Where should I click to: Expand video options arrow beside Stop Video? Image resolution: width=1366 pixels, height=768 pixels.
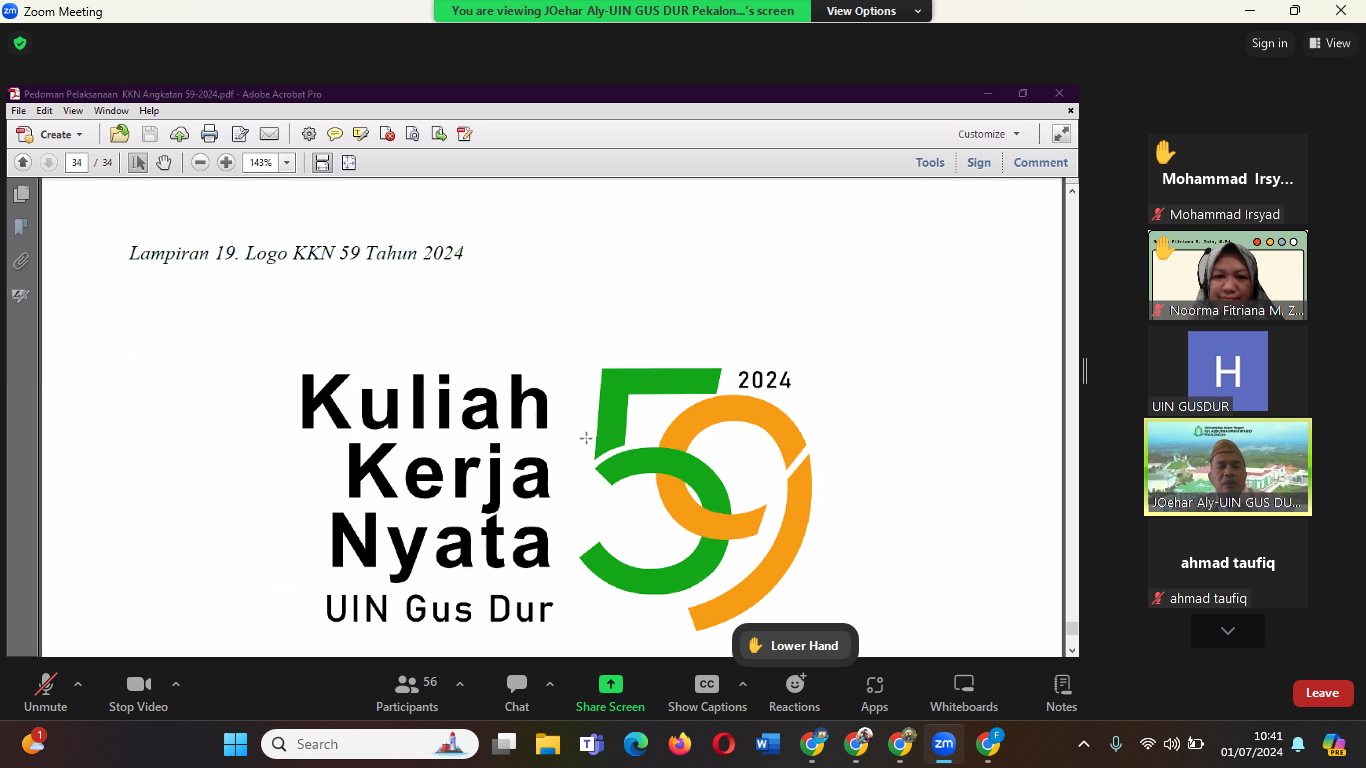click(x=176, y=684)
